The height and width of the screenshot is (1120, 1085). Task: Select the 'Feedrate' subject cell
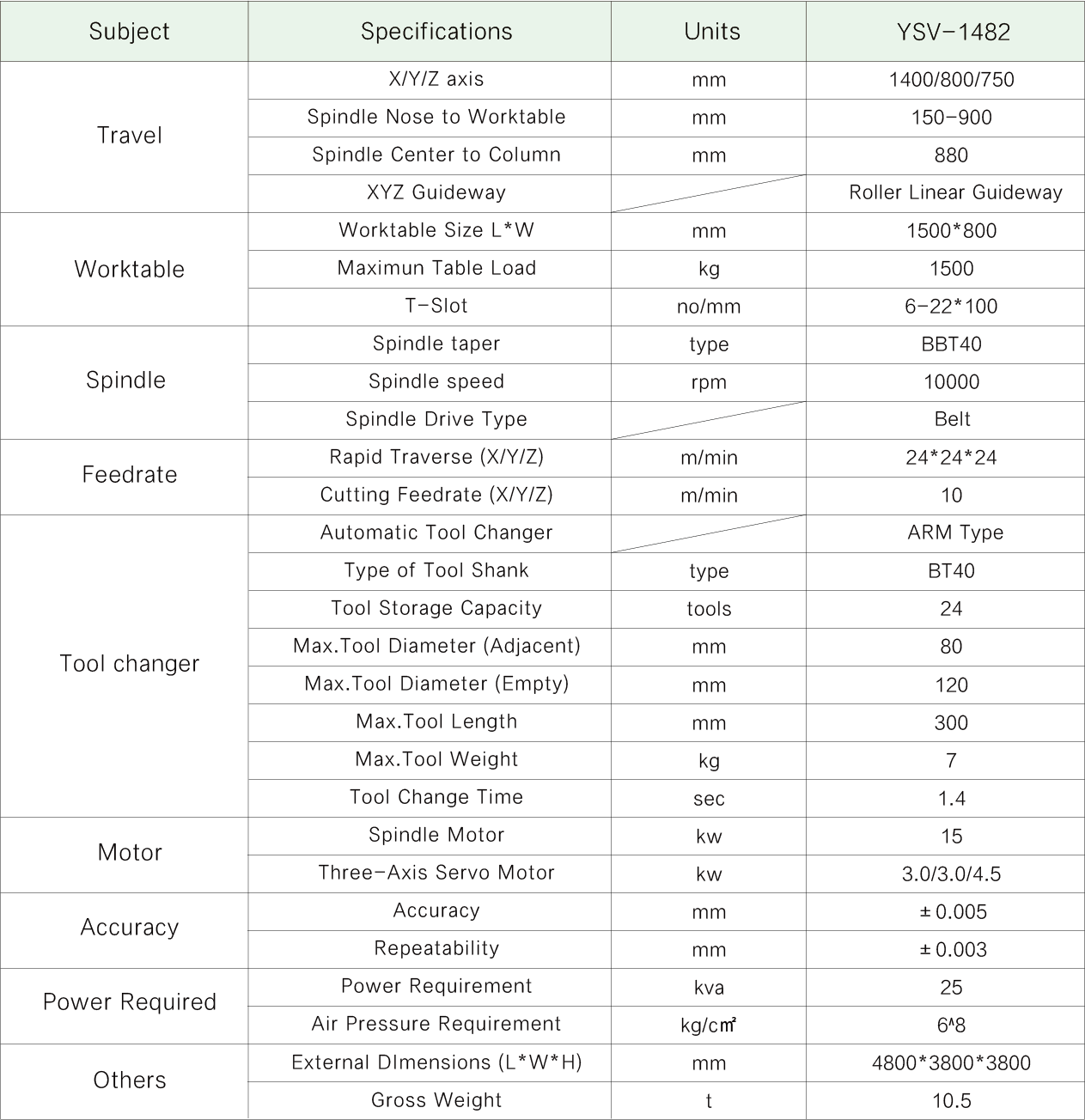click(x=125, y=477)
